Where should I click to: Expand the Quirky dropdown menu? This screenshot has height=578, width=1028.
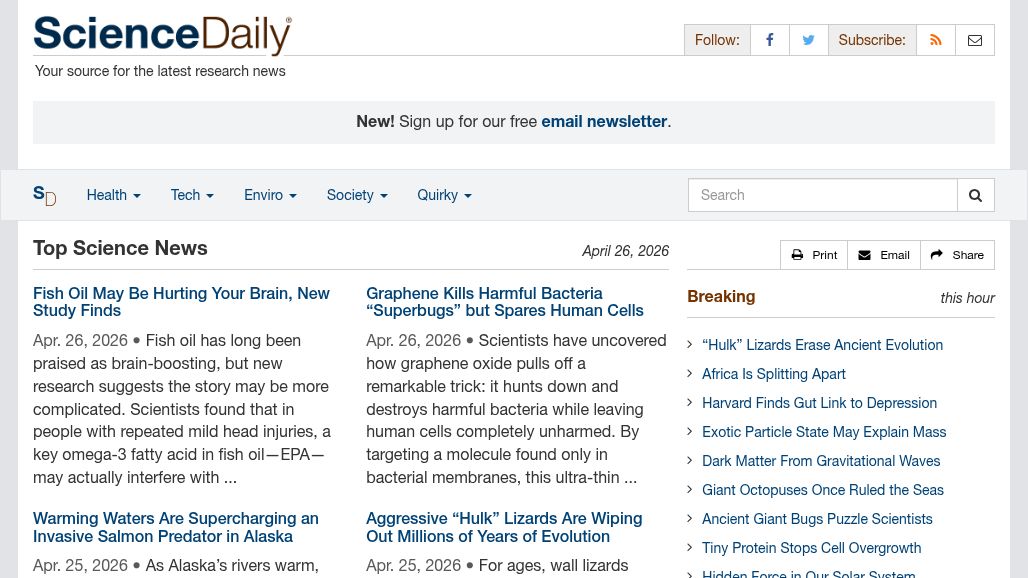click(444, 195)
